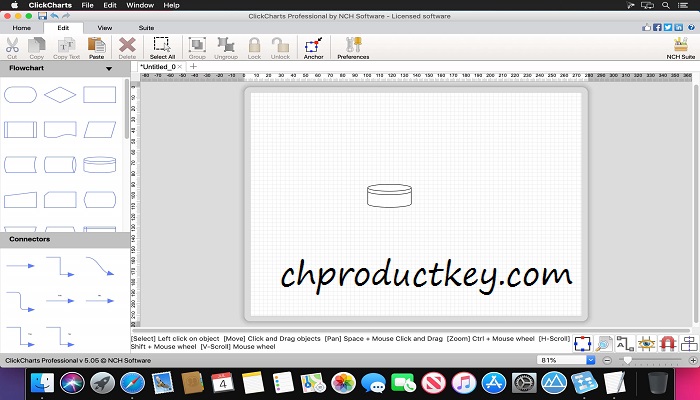Select the cylinder database flowchart shape
Screen dimensions: 700x400
(100, 164)
